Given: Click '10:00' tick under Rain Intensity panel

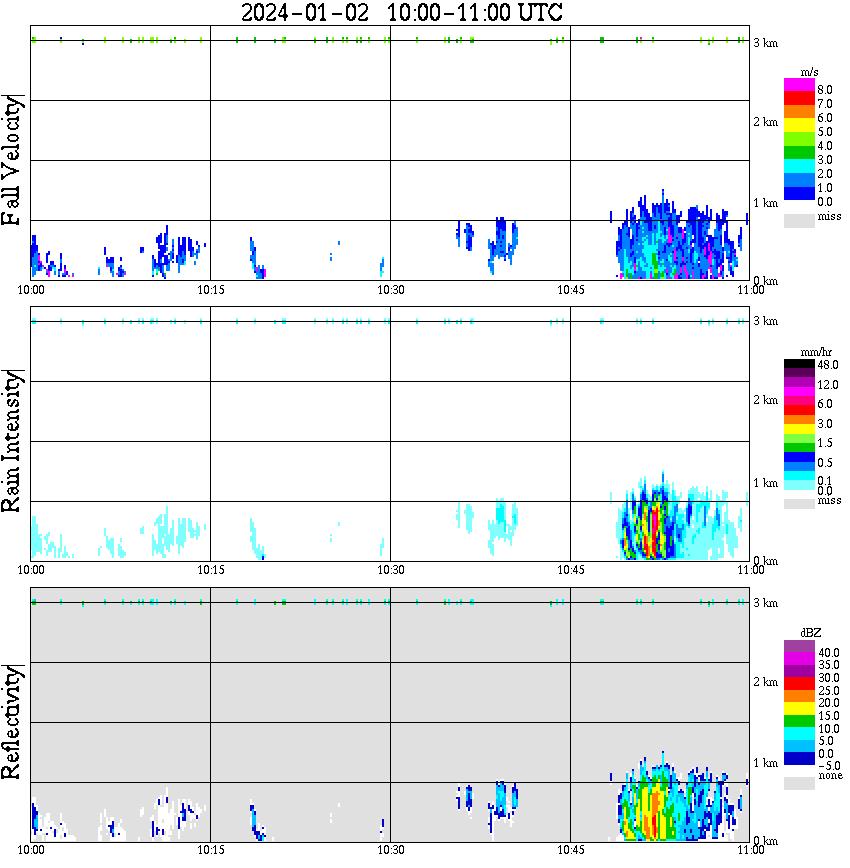Looking at the screenshot, I should [31, 570].
